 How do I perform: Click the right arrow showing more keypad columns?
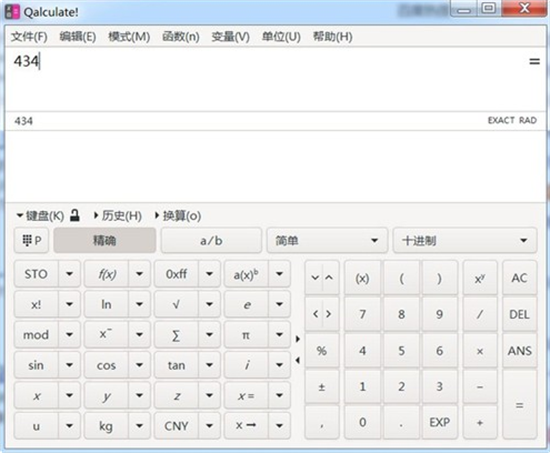click(x=297, y=339)
